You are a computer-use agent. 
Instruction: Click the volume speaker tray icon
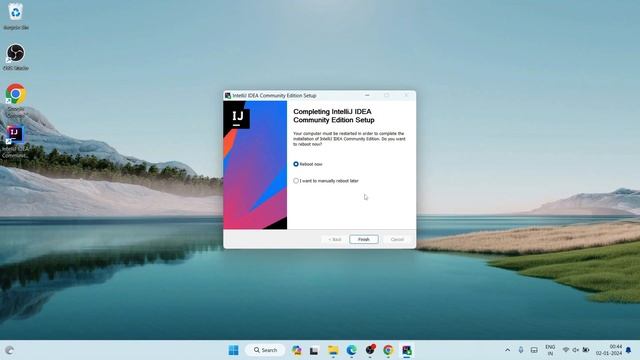[576, 350]
